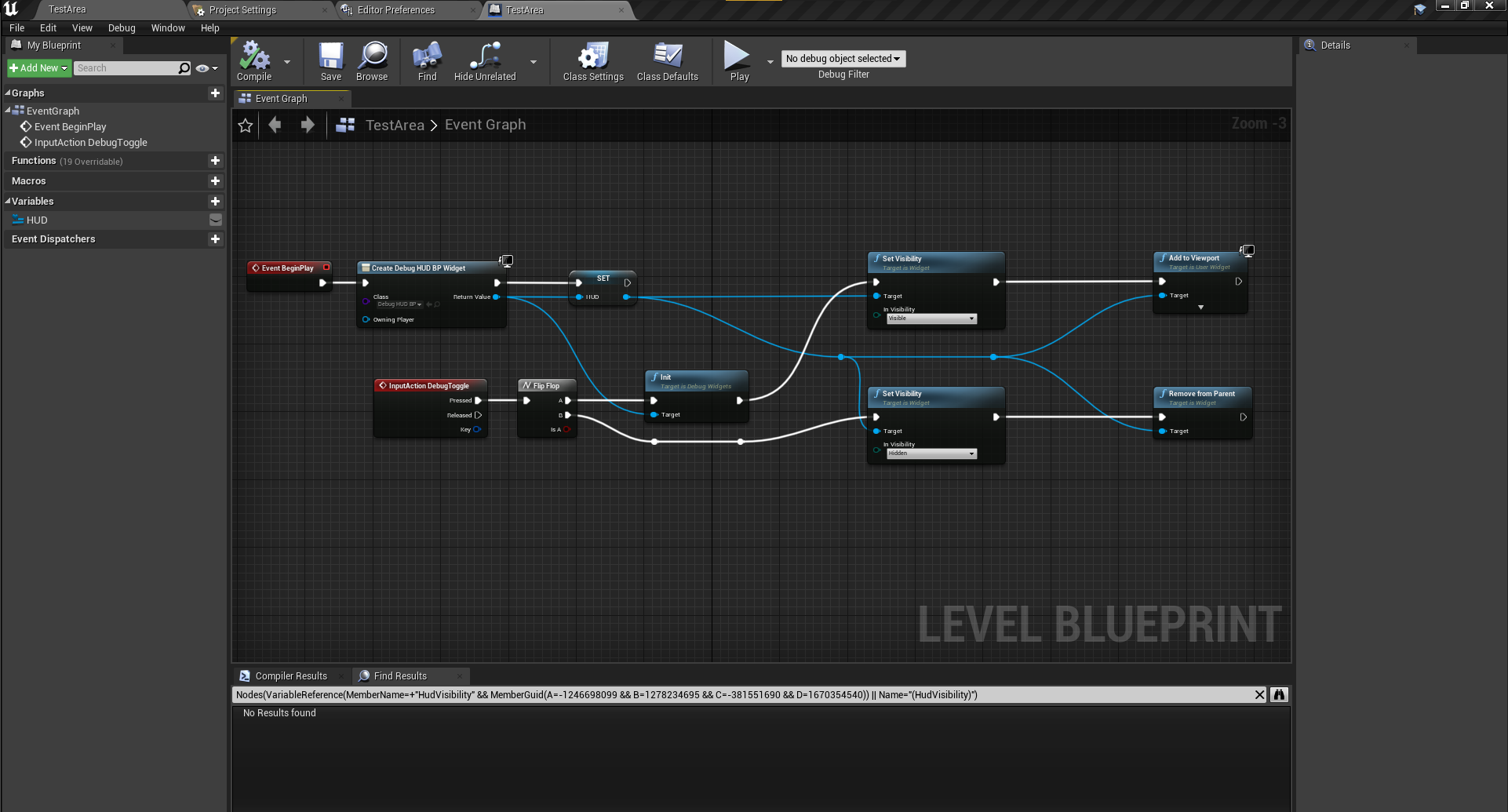Expand Add to Viewport node advanced pins
Viewport: 1508px width, 812px height.
1200,308
